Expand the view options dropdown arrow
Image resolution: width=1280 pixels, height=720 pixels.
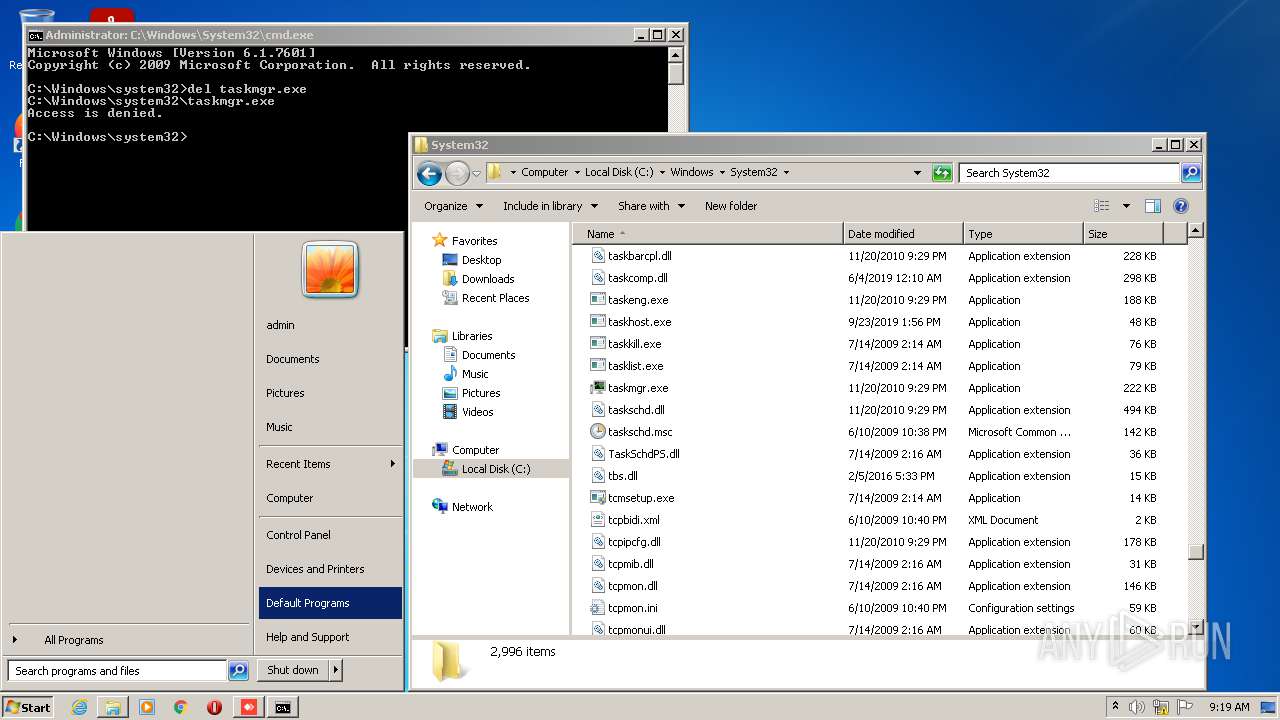[1126, 206]
